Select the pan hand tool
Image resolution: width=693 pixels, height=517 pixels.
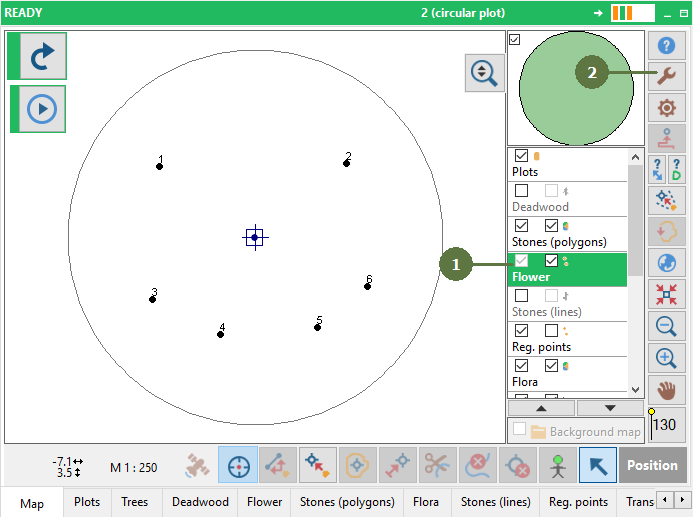(667, 388)
